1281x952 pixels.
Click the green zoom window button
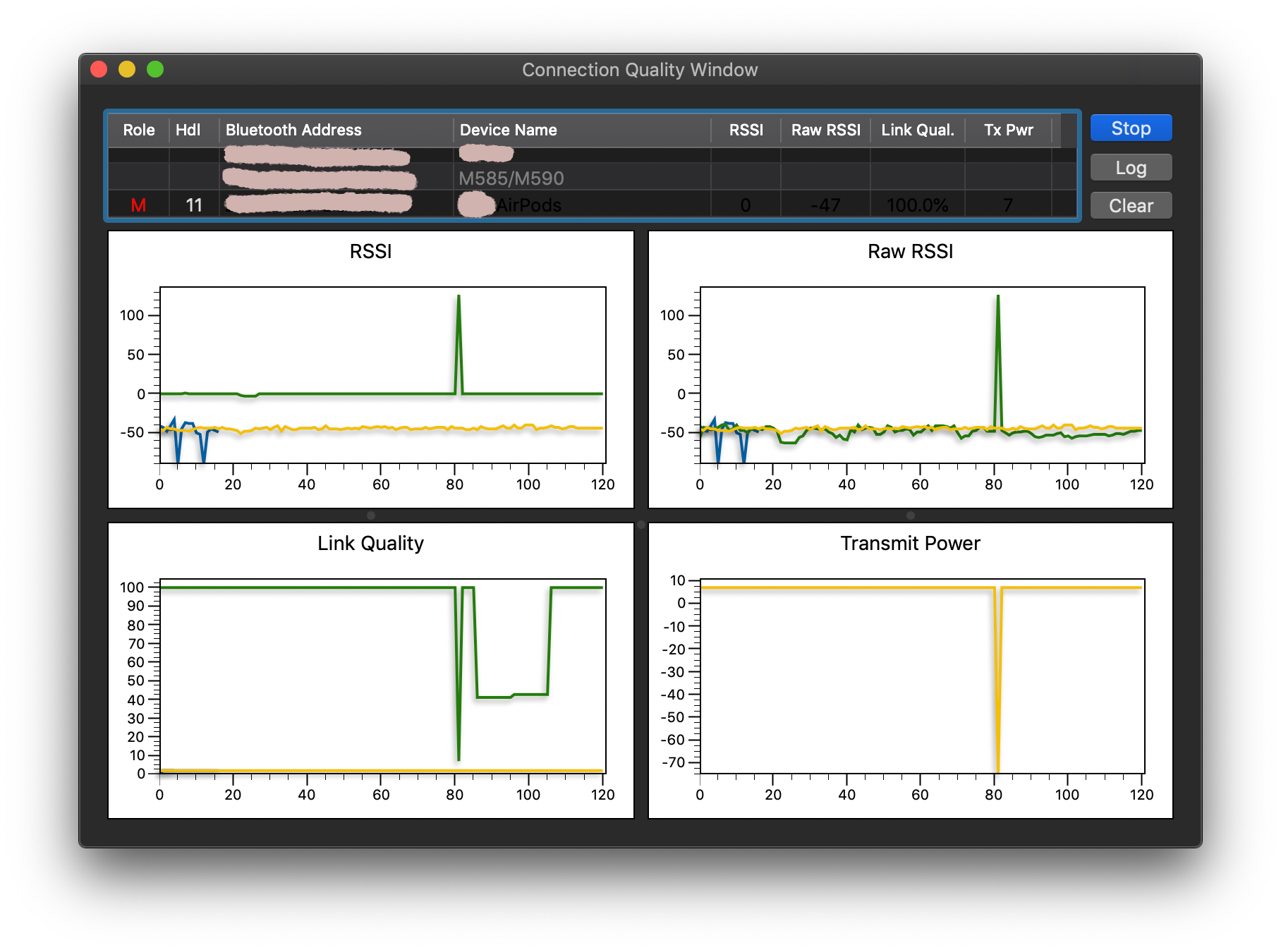[155, 69]
